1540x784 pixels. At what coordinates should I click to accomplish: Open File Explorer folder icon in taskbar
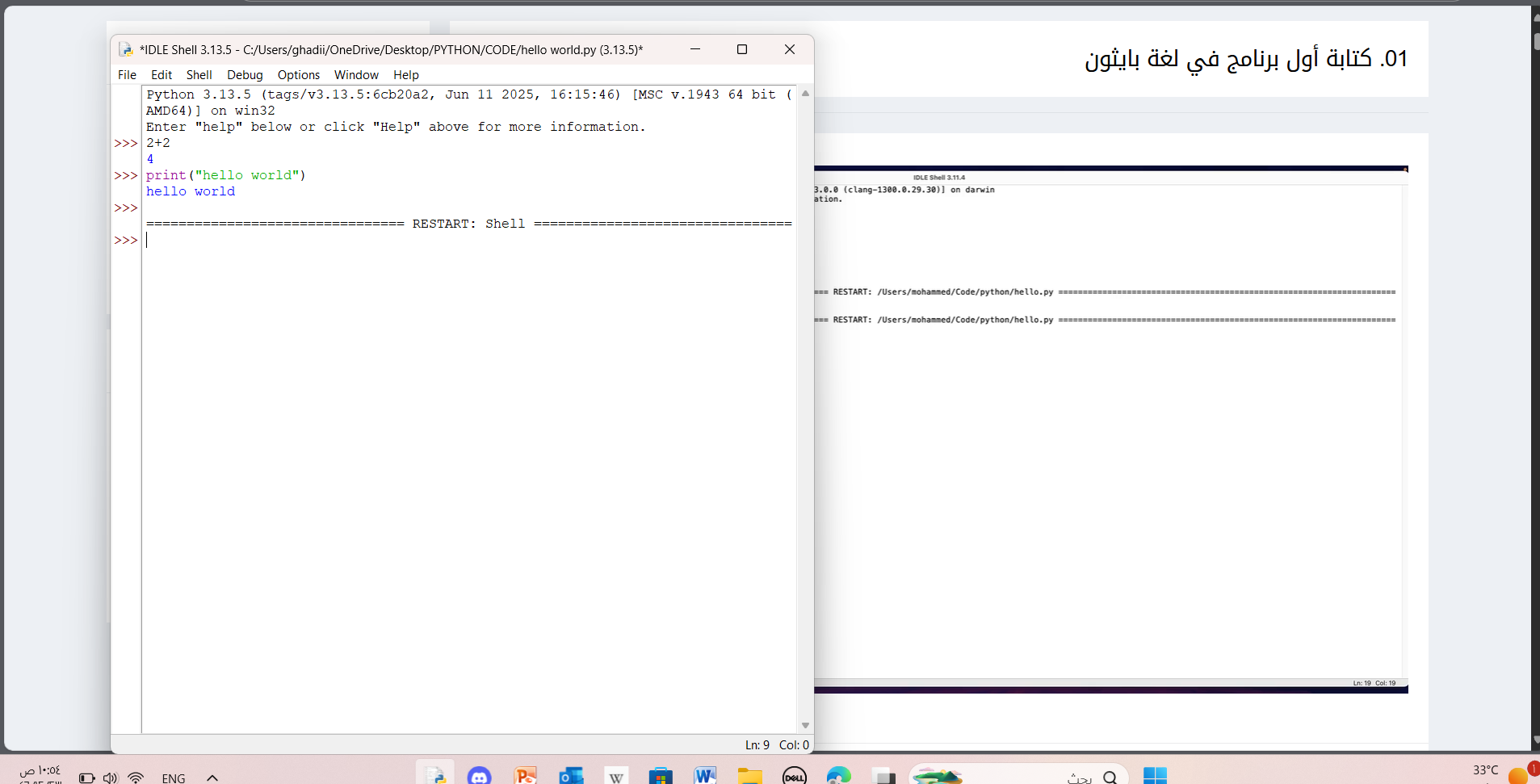point(749,776)
